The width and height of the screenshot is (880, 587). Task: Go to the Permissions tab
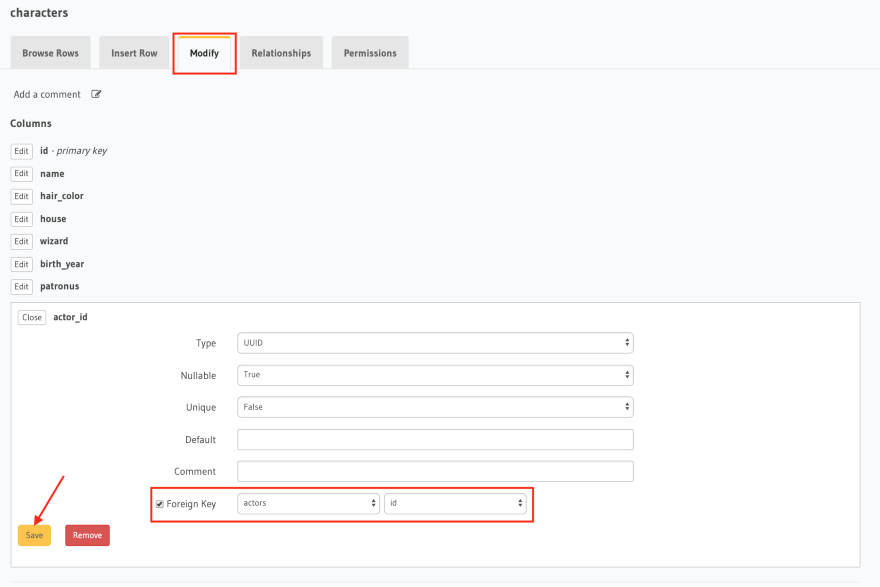click(x=370, y=53)
